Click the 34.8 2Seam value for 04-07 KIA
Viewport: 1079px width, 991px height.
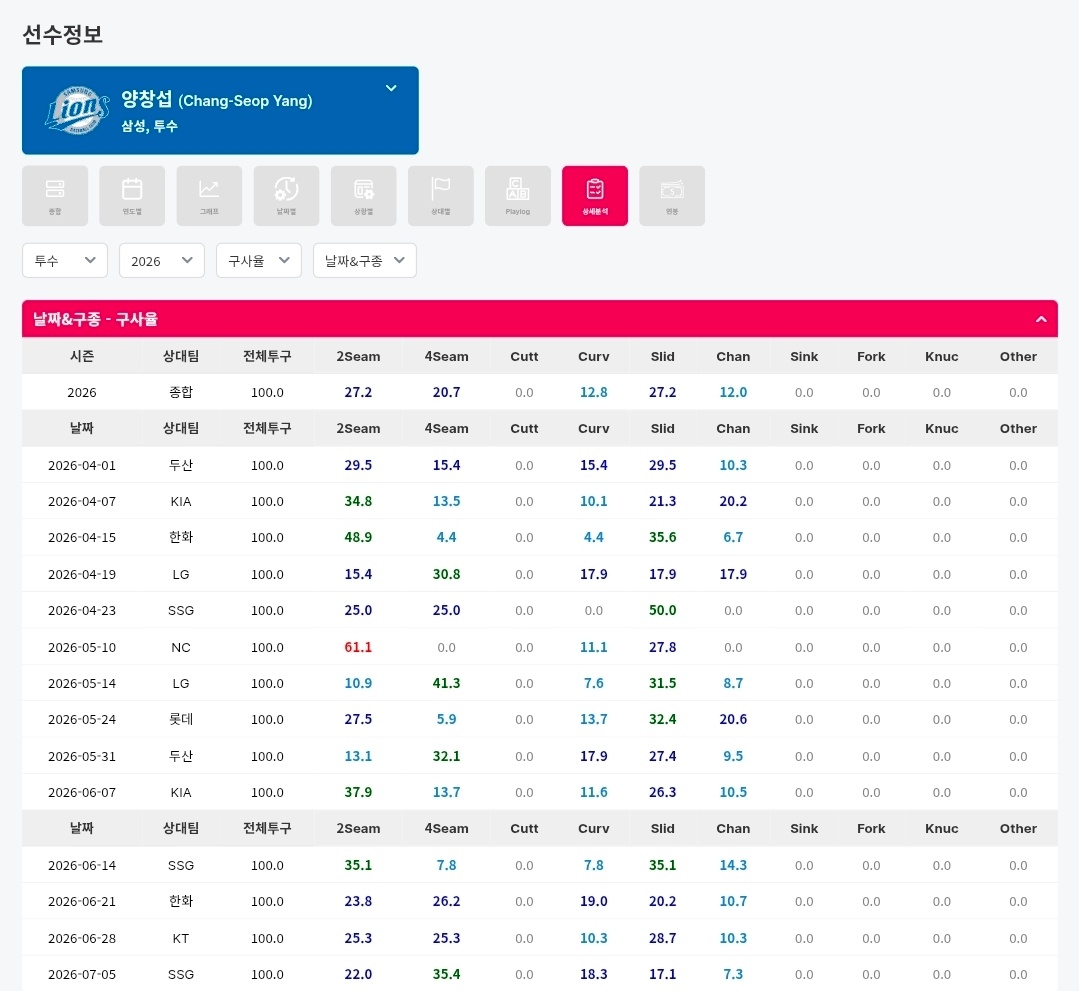click(359, 502)
